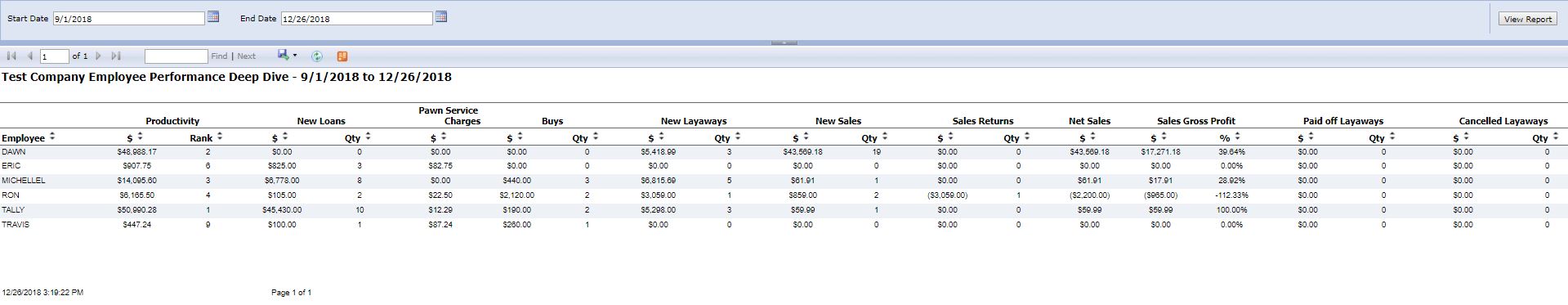
Task: Jump to the last report page
Action: point(116,56)
